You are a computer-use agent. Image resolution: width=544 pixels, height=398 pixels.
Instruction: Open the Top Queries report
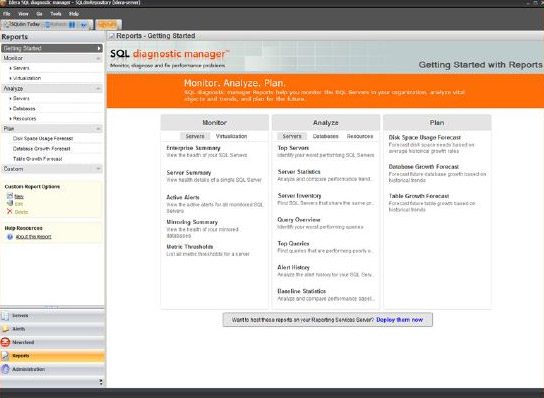point(293,244)
